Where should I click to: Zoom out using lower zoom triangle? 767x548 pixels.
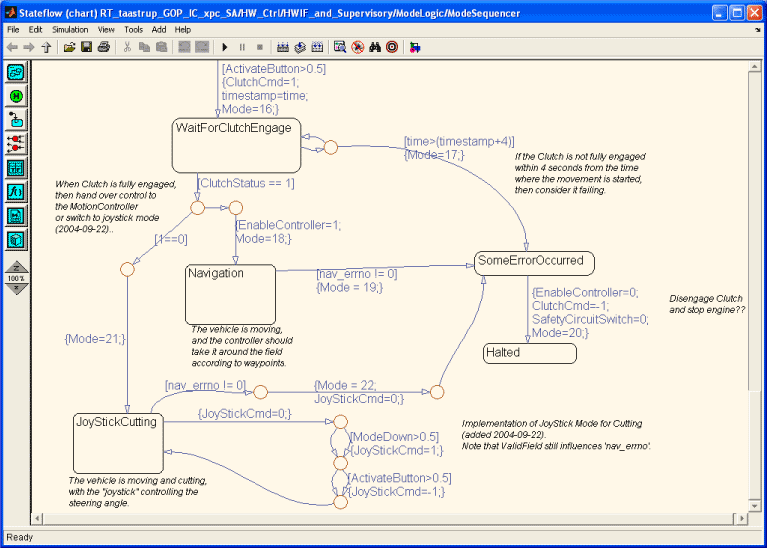(17, 289)
